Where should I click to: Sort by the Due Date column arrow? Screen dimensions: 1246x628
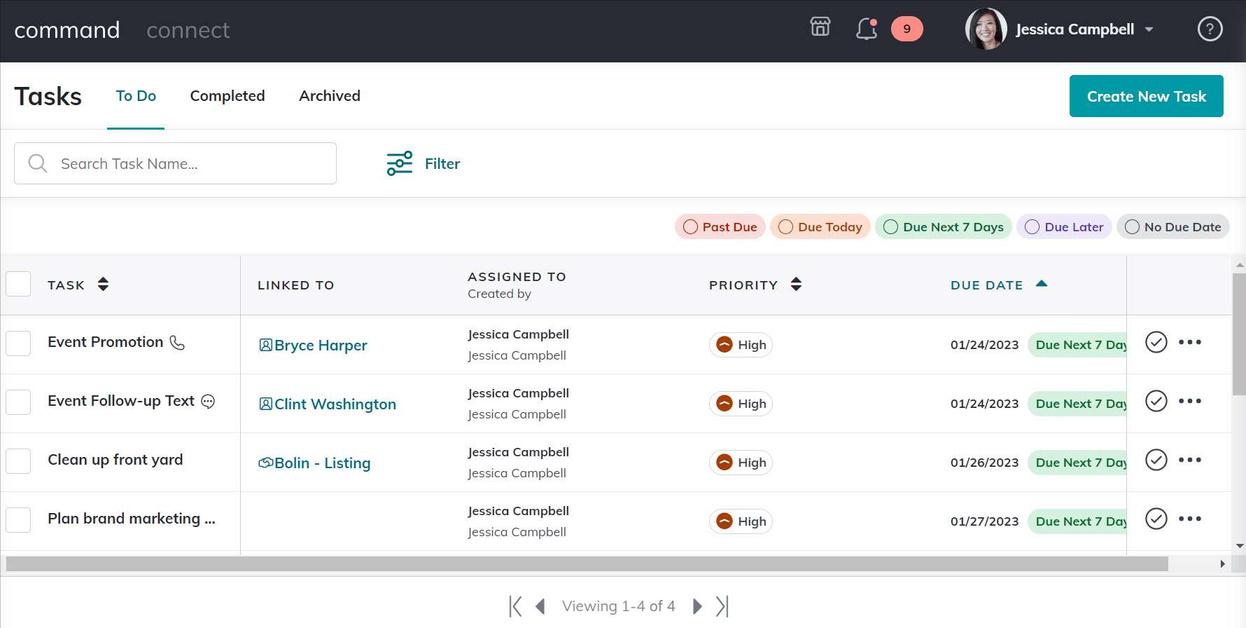(1041, 284)
